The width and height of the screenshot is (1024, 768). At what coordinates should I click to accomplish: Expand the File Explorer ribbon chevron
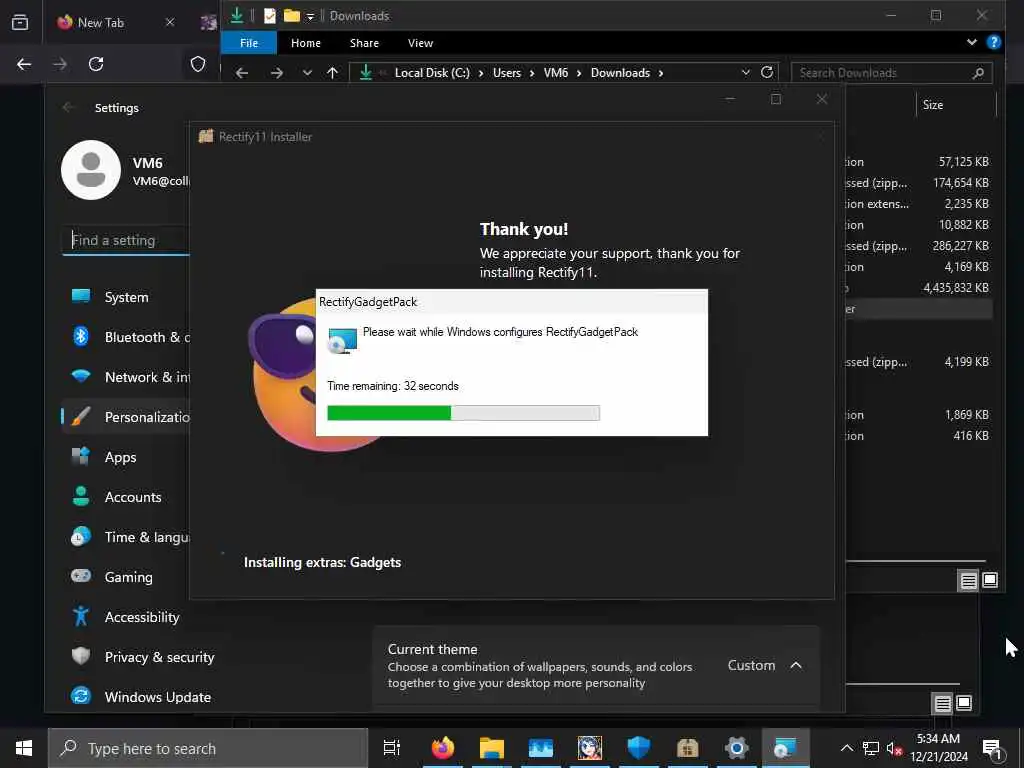(972, 42)
